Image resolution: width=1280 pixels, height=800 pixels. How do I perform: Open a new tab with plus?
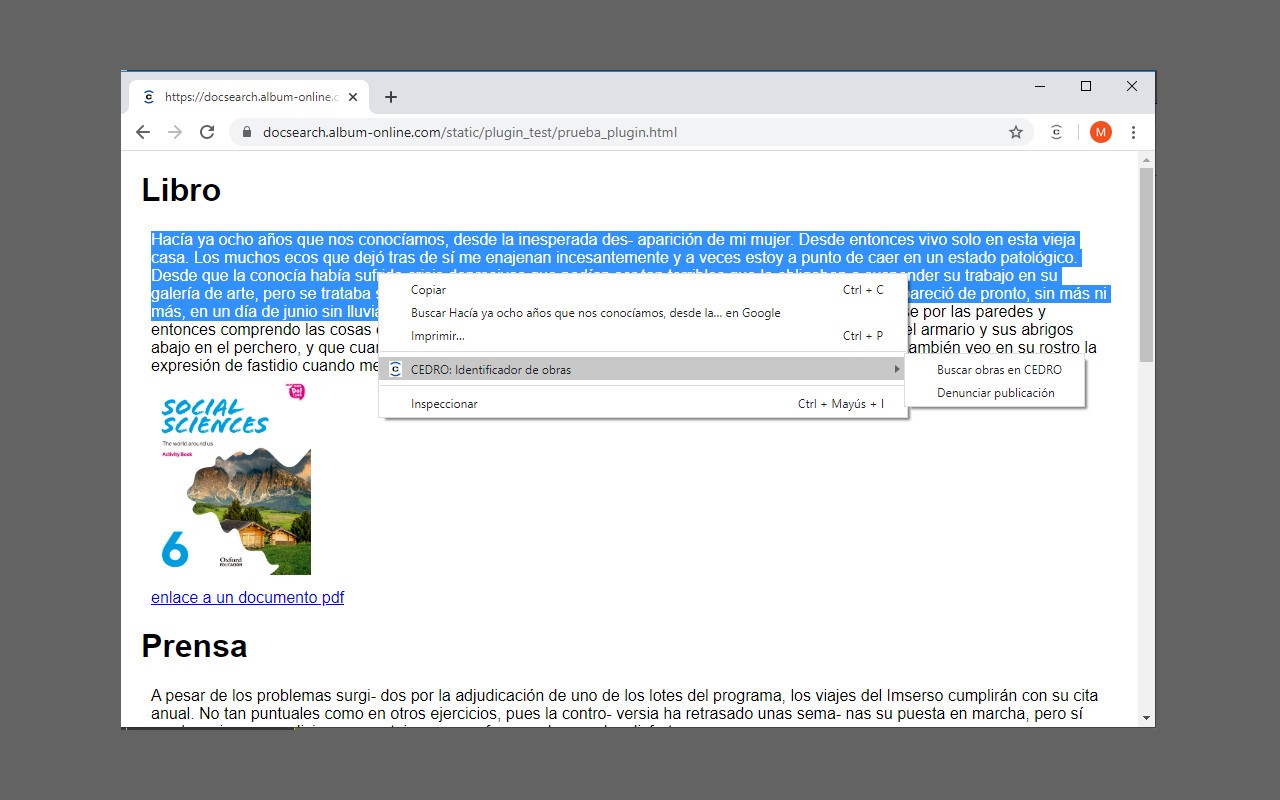pos(391,97)
